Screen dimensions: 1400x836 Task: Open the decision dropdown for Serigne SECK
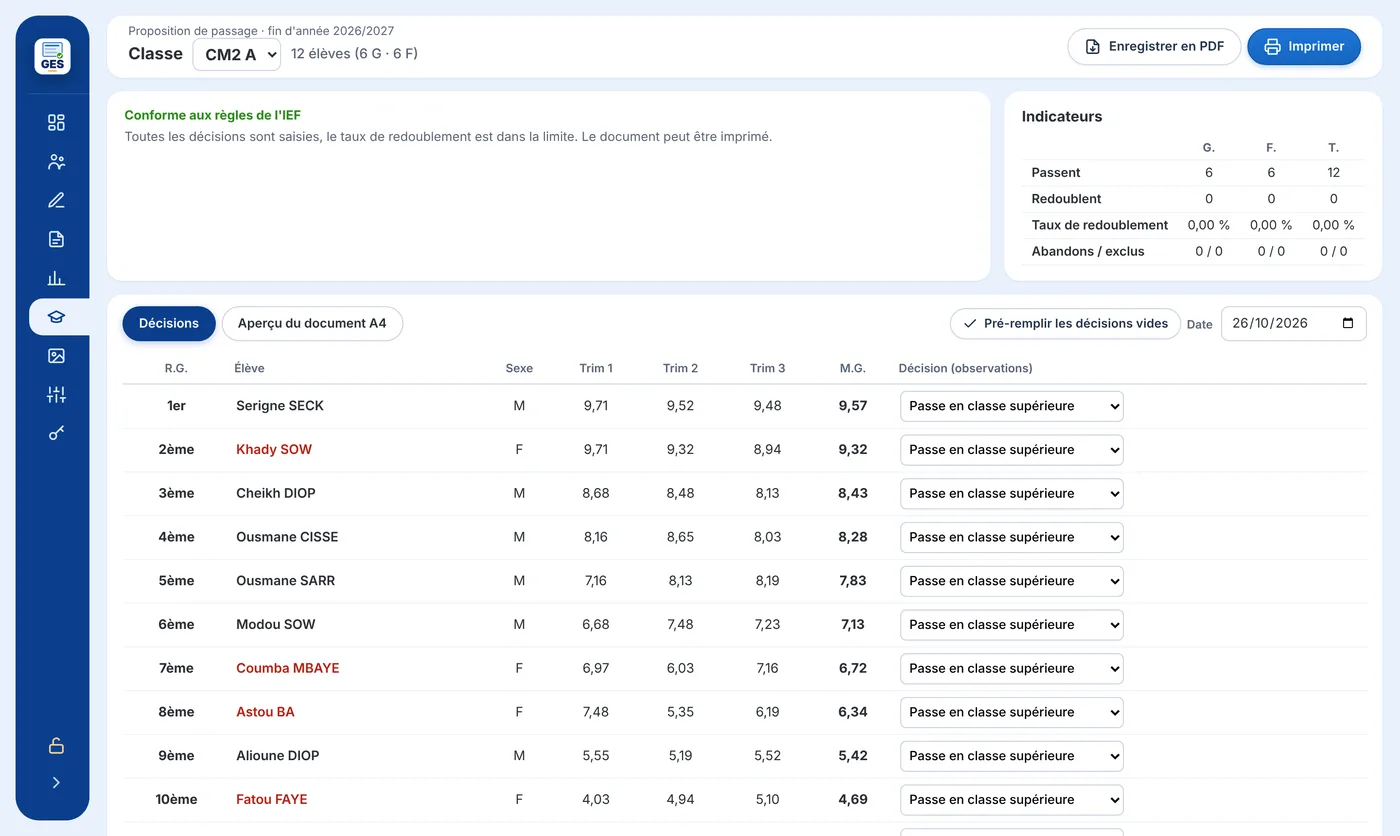click(1012, 406)
